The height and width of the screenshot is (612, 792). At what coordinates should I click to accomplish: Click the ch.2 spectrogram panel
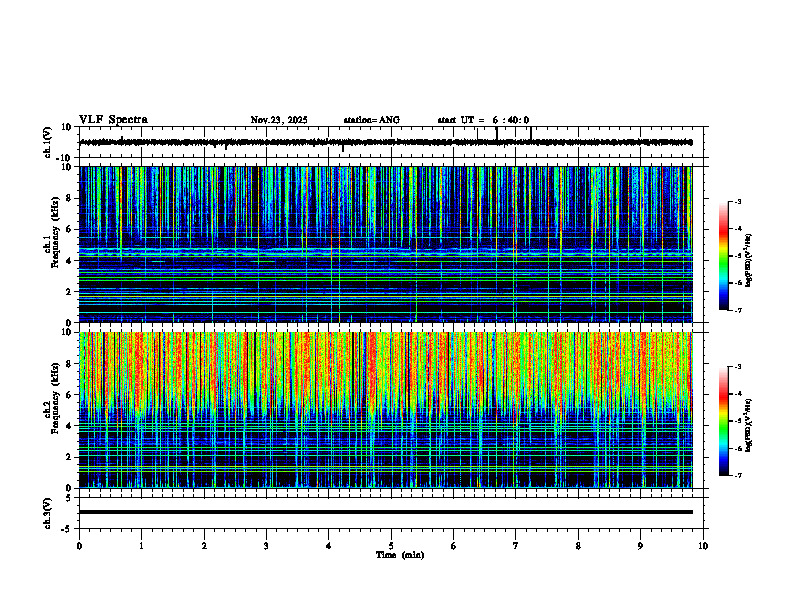[386, 410]
